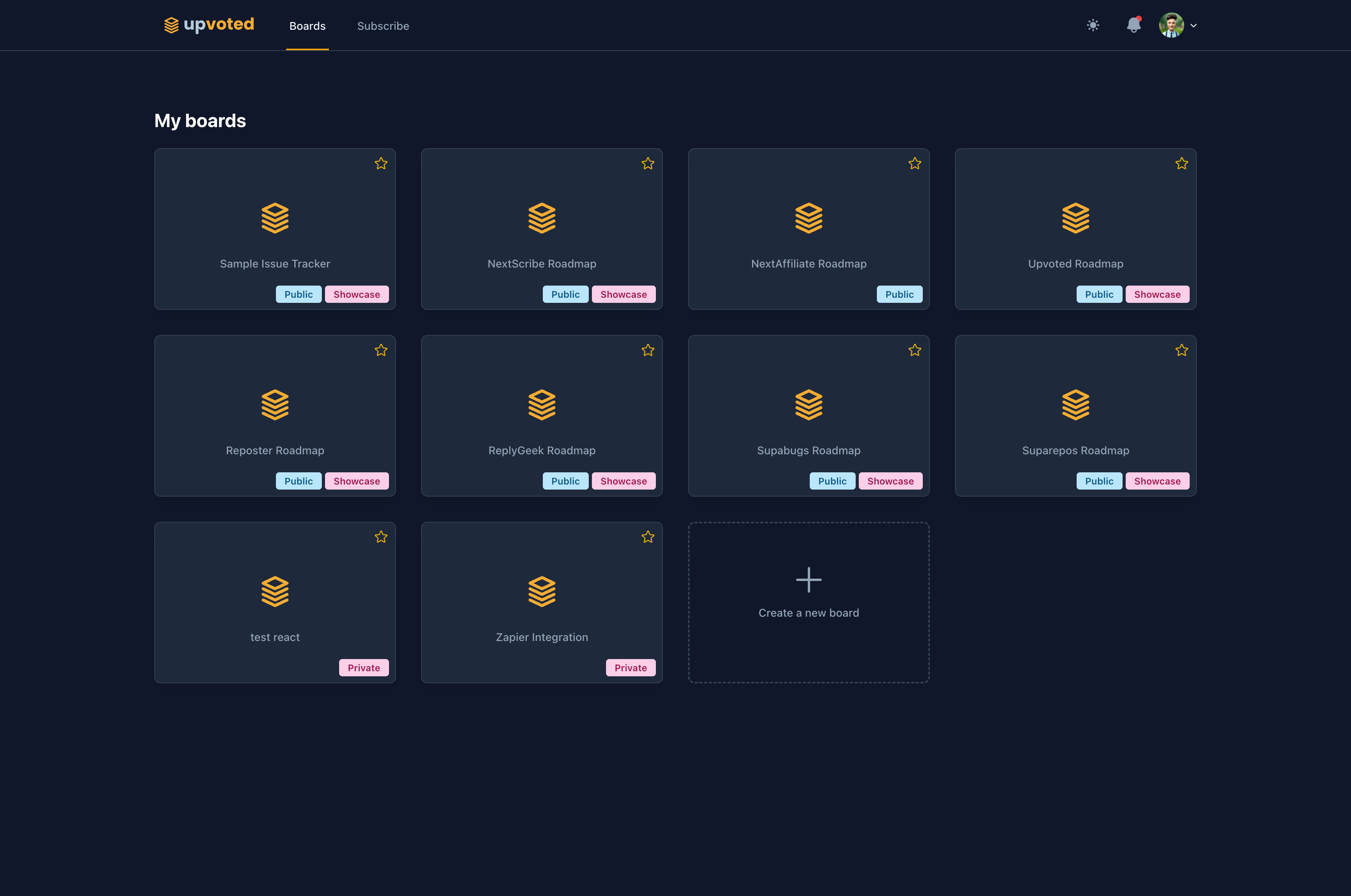Favorite the NextScribe Roadmap board

(647, 164)
